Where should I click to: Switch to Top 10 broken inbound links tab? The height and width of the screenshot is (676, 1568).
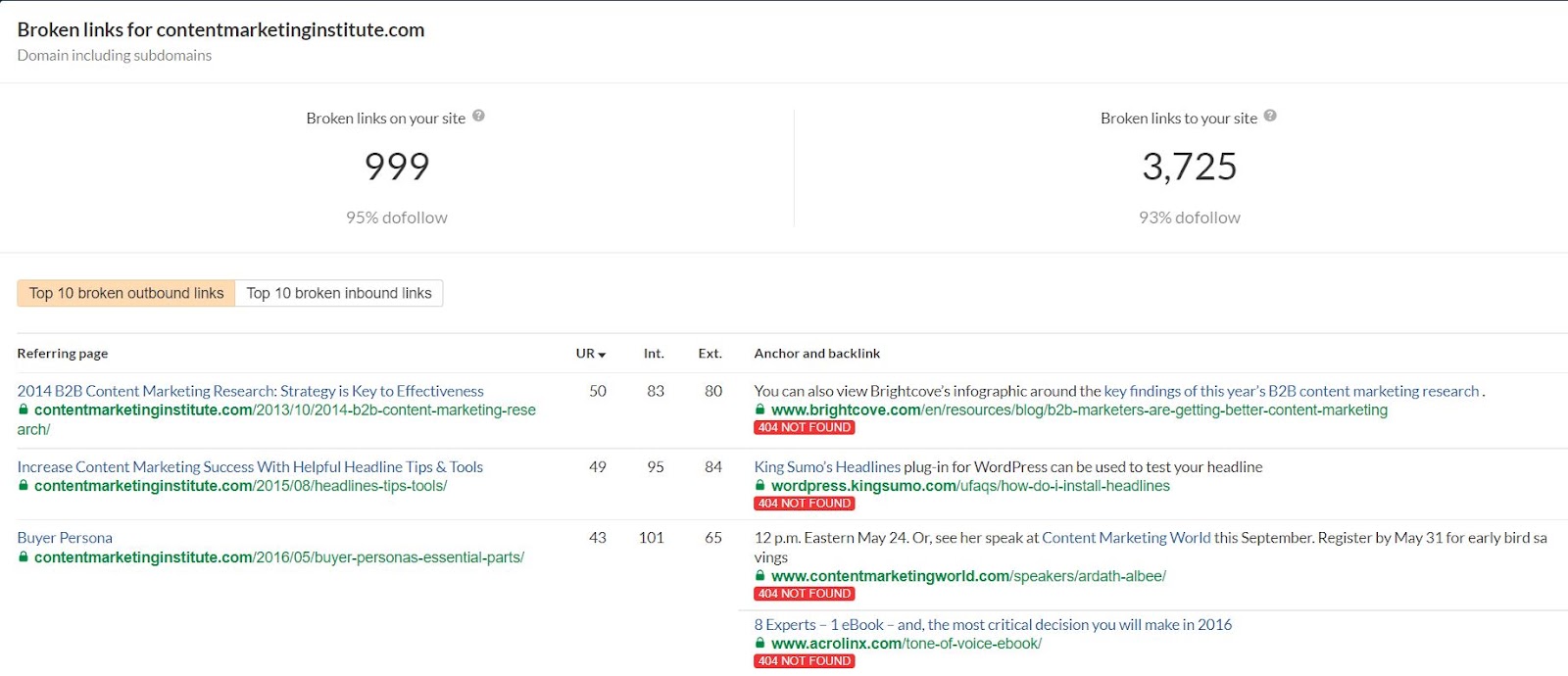339,293
